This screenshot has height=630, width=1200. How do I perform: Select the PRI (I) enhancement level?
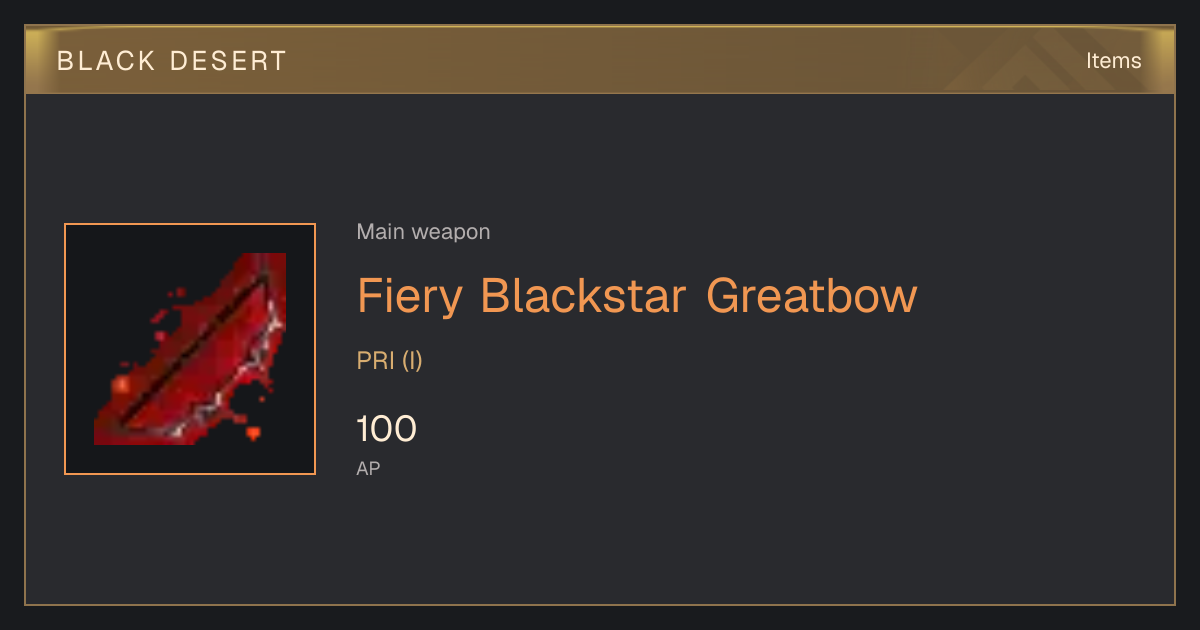tap(390, 361)
